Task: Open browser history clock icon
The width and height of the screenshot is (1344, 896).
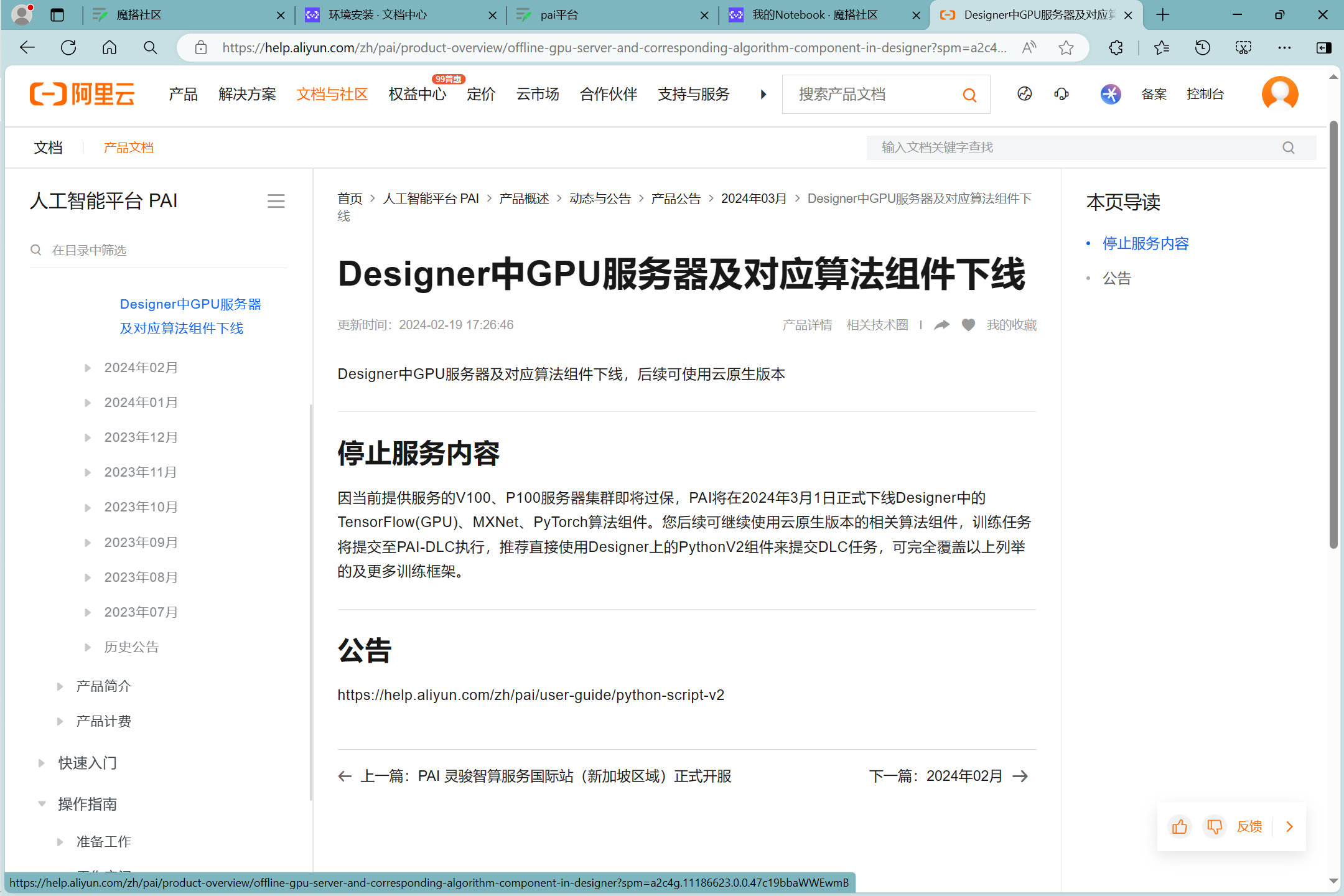Action: pyautogui.click(x=1202, y=48)
